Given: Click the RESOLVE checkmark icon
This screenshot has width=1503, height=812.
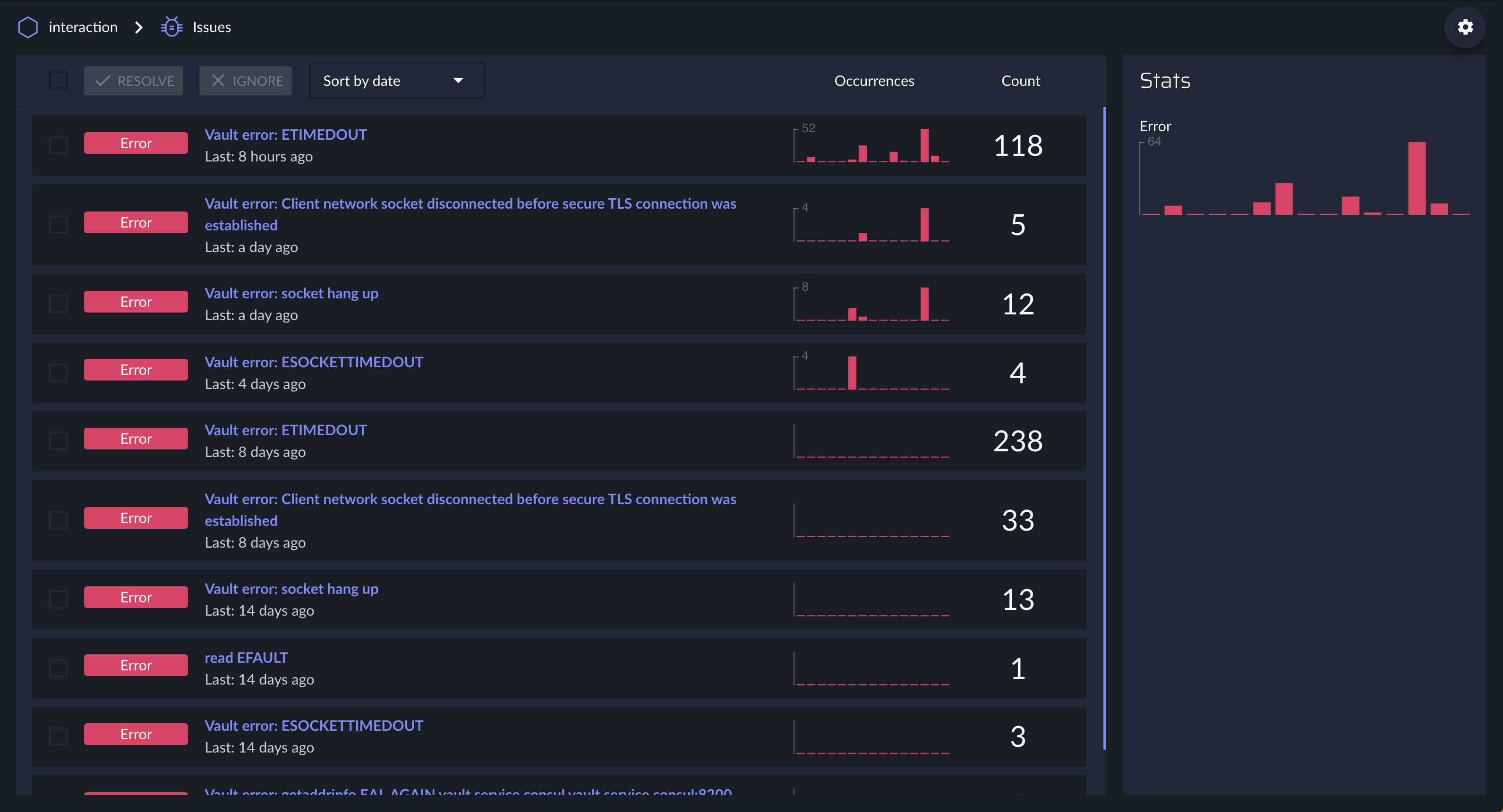Looking at the screenshot, I should (102, 81).
